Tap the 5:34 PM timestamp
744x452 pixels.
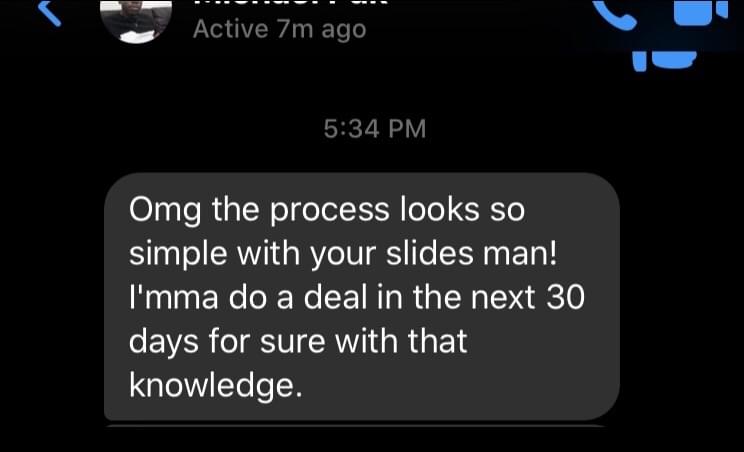[375, 129]
